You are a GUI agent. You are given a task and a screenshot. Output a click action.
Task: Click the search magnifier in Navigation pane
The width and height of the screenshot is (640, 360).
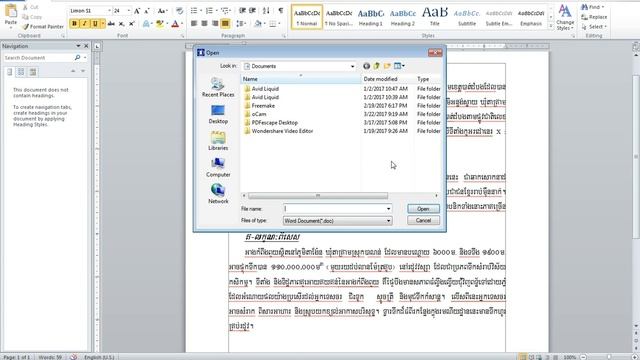tap(77, 58)
